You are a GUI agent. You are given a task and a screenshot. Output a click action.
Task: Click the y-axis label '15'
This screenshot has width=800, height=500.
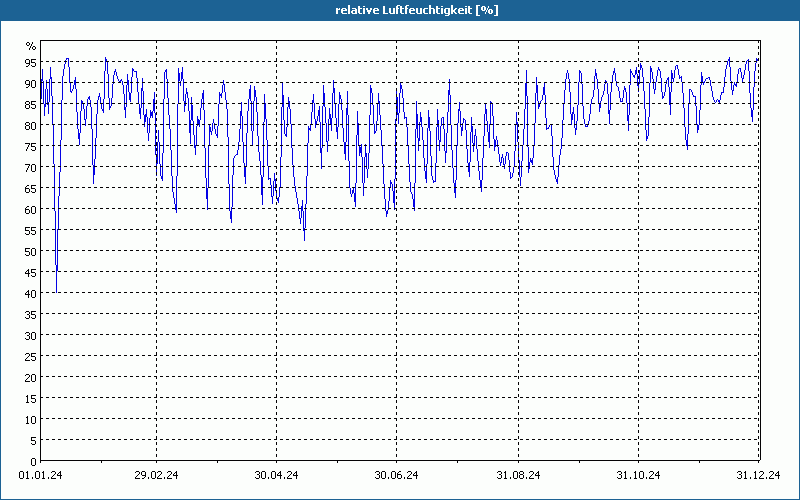tap(31, 399)
